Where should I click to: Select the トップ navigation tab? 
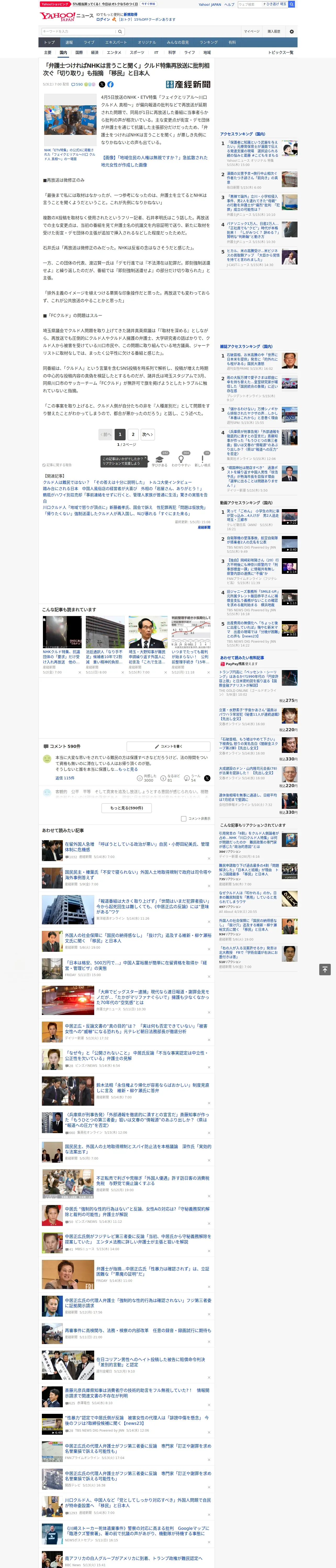pyautogui.click(x=49, y=43)
